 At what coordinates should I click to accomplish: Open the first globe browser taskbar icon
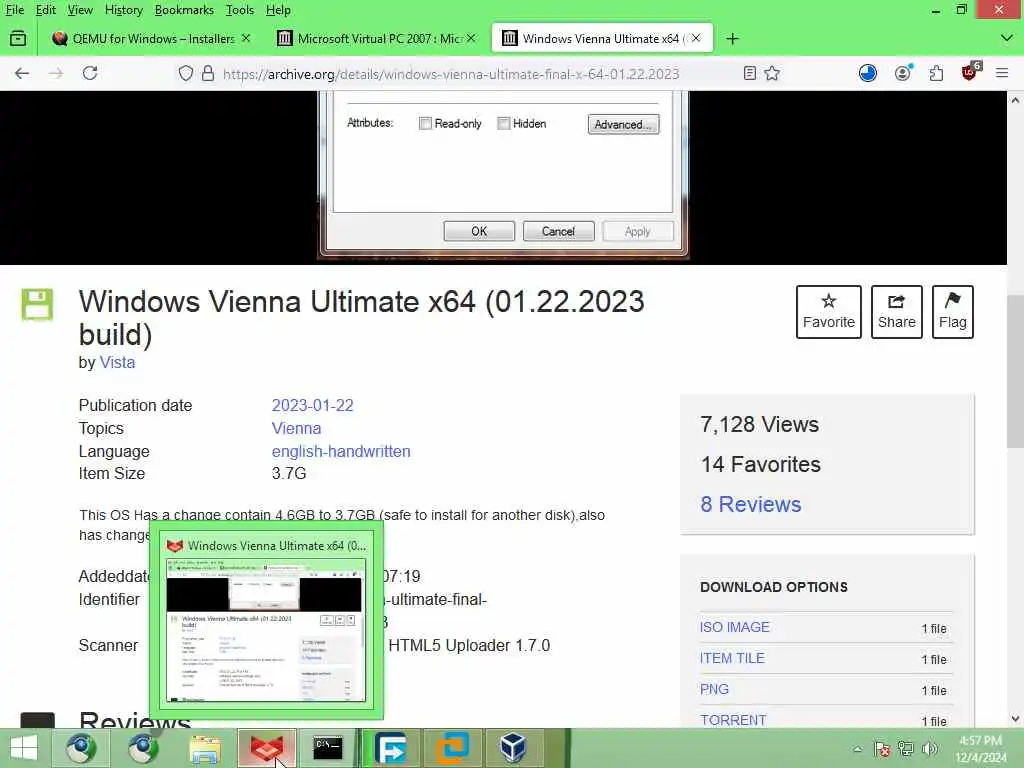[x=80, y=748]
